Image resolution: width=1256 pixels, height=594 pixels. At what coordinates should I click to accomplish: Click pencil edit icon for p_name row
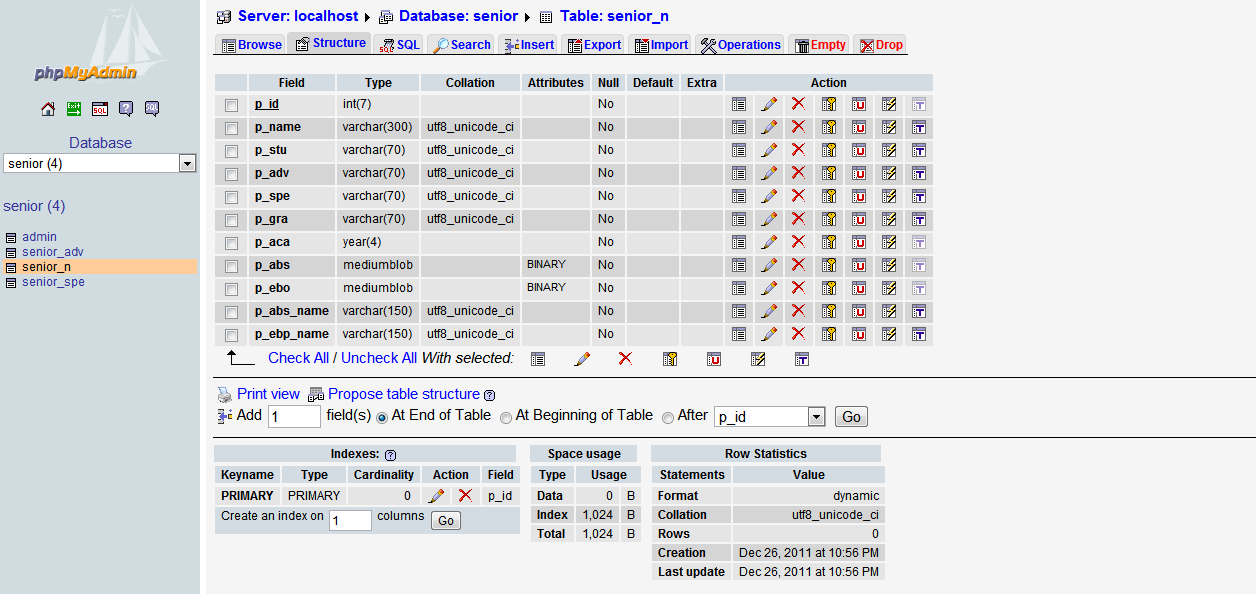[x=769, y=127]
